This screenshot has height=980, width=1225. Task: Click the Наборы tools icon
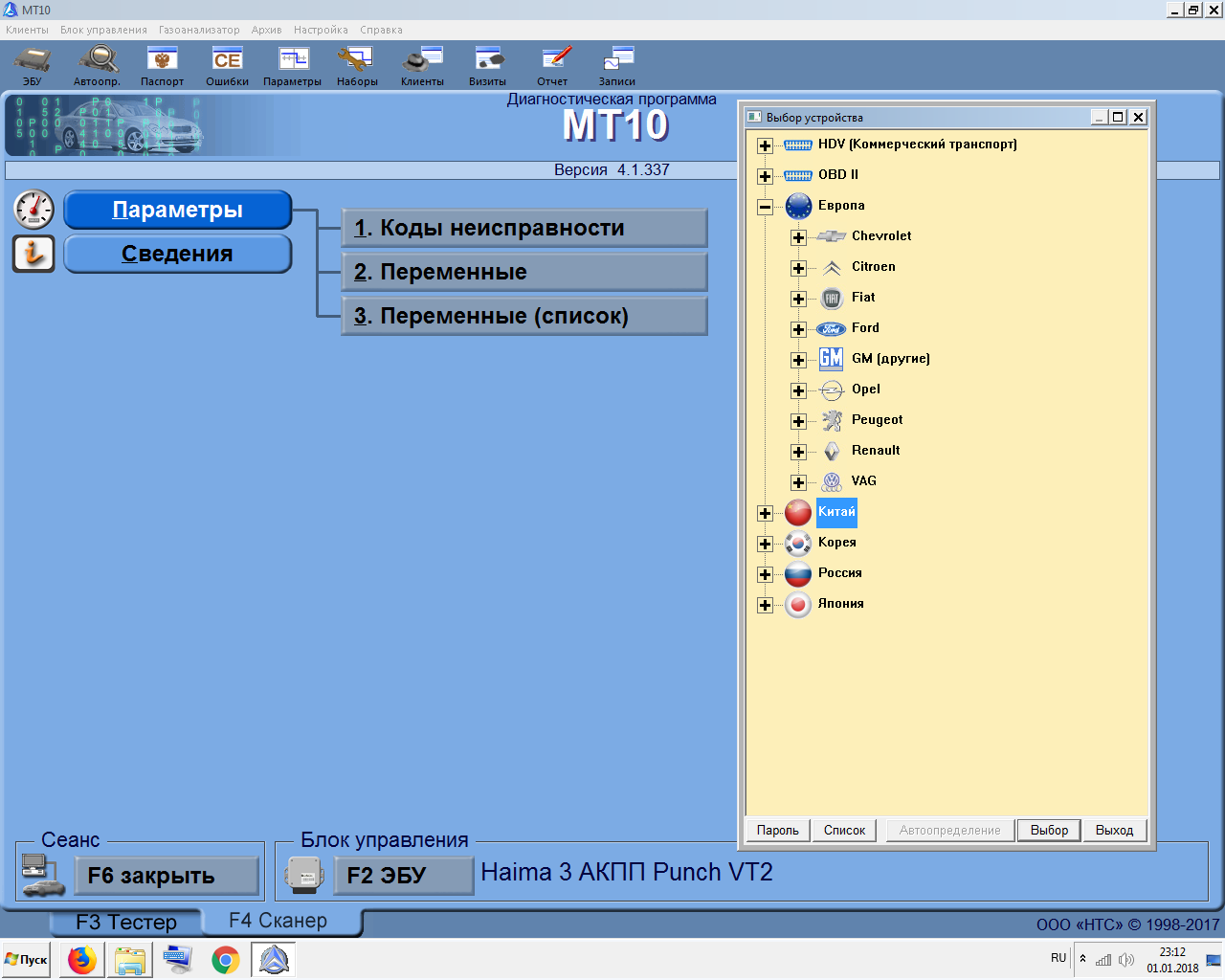[357, 65]
